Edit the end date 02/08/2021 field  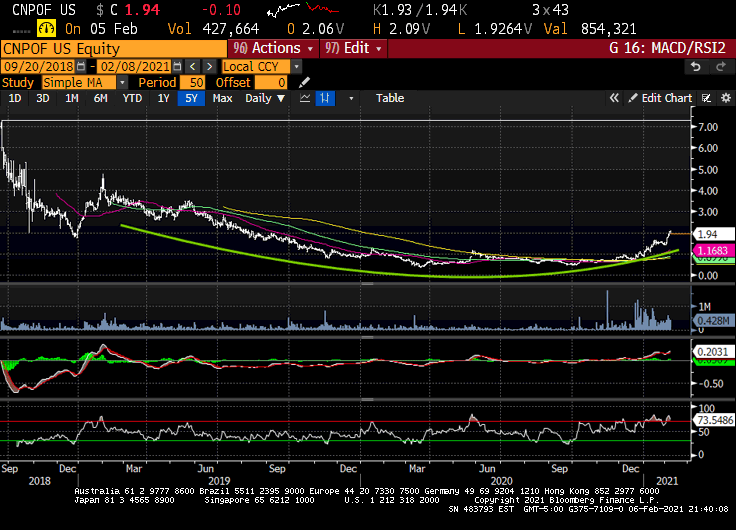[x=135, y=66]
